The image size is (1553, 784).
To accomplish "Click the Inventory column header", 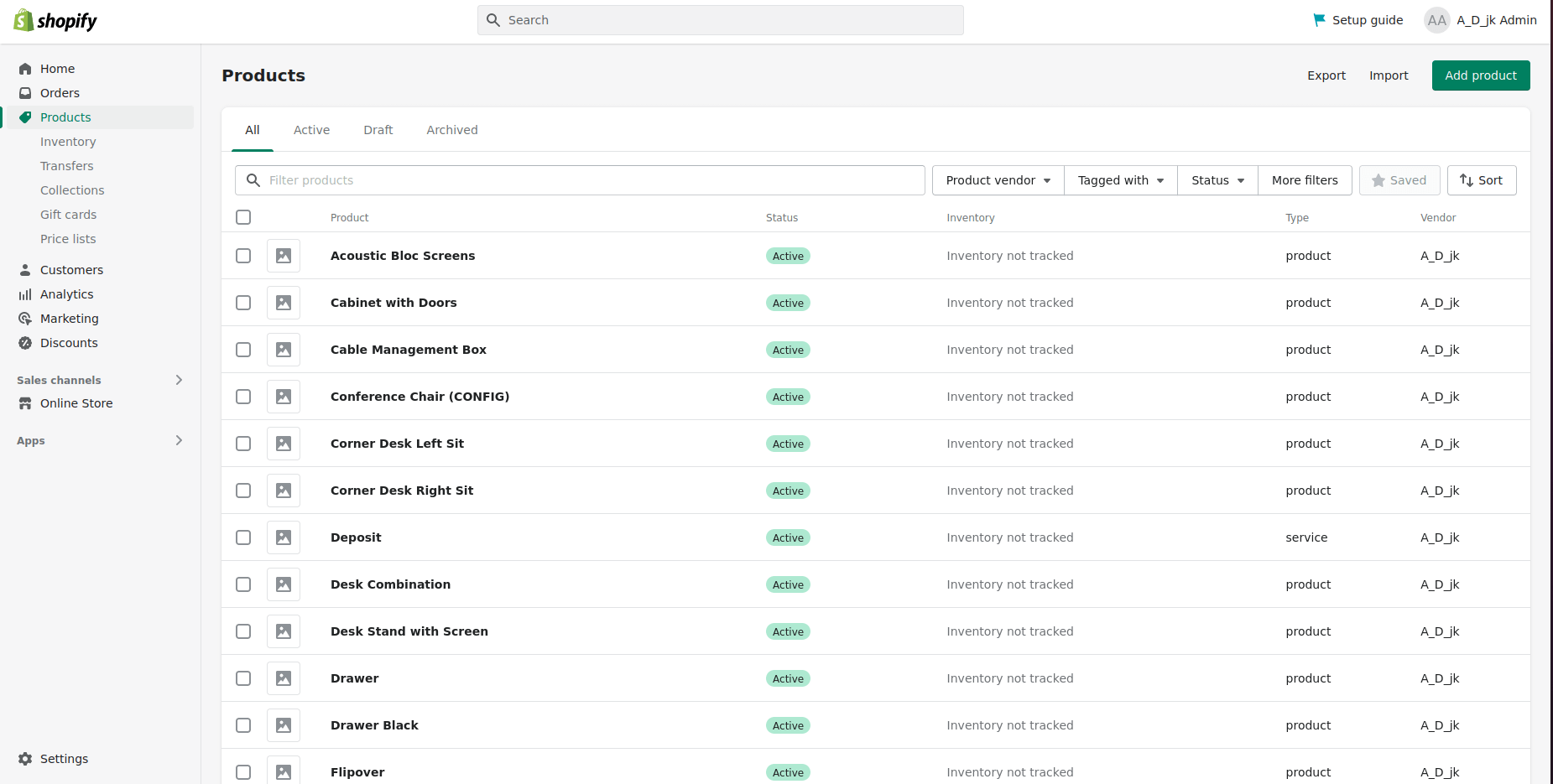I will pos(971,217).
